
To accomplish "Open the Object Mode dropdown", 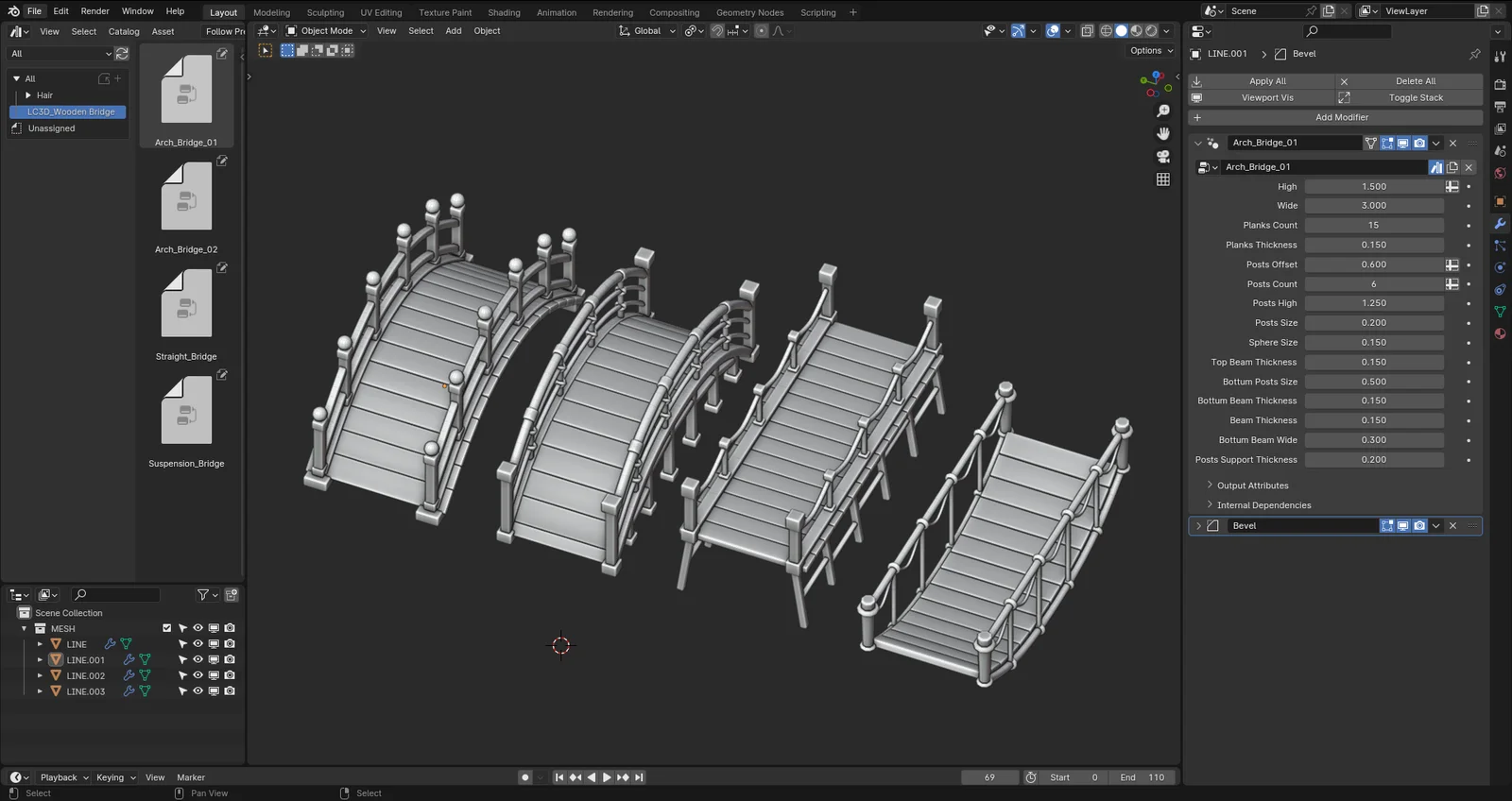I will 326,31.
